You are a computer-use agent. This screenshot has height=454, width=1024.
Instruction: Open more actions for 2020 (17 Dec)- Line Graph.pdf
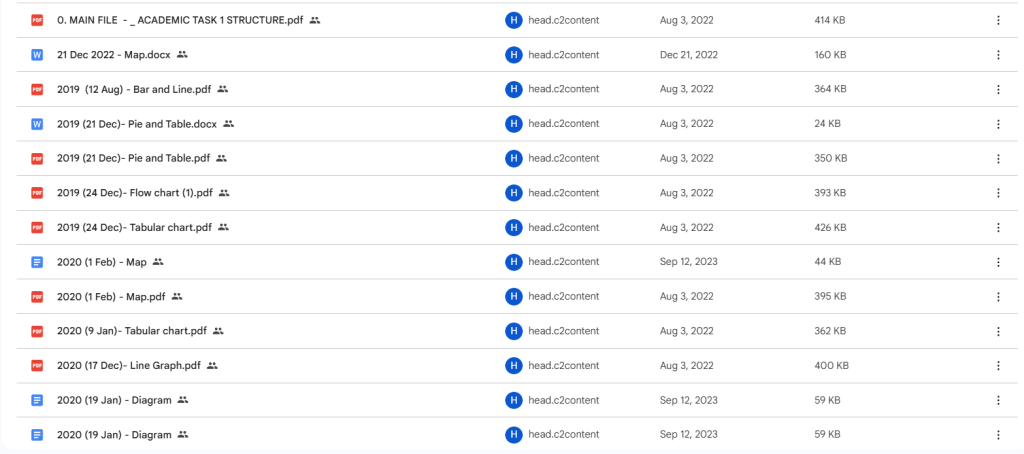point(997,366)
